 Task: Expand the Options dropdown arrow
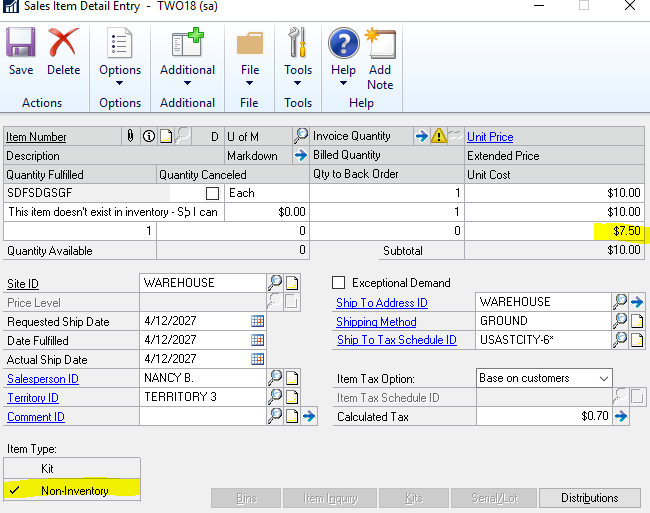[x=119, y=83]
